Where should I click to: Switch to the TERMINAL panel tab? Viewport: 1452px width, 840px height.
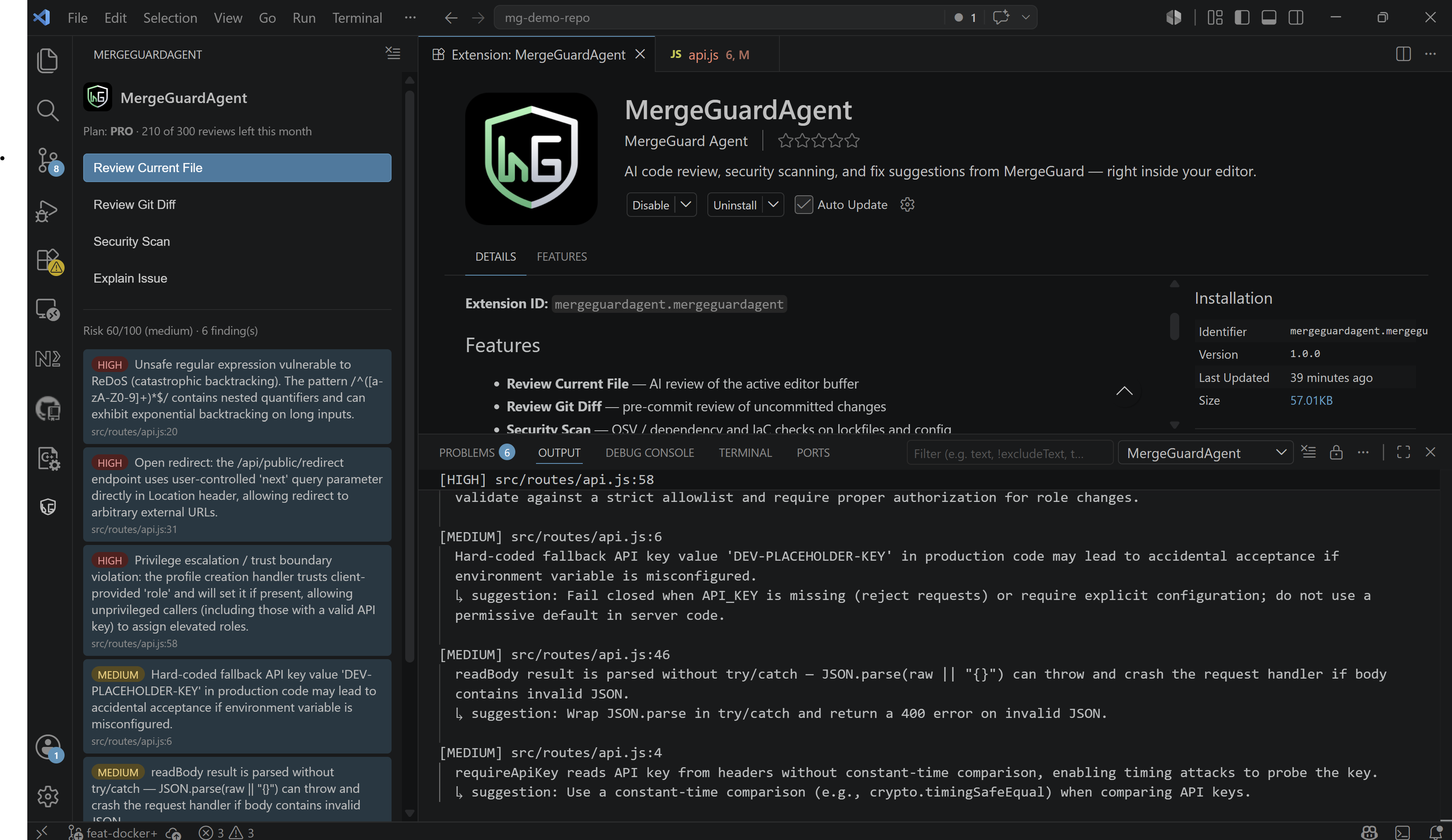point(745,452)
